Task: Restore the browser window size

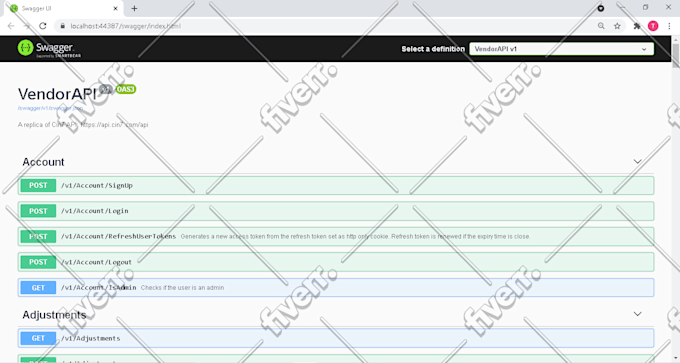Action: 645,7
